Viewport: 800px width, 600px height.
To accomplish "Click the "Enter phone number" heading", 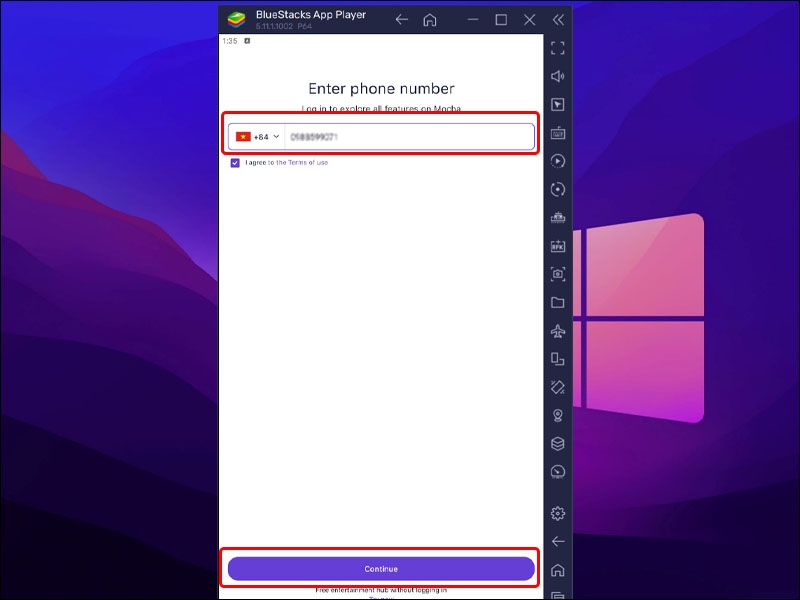I will [x=381, y=89].
